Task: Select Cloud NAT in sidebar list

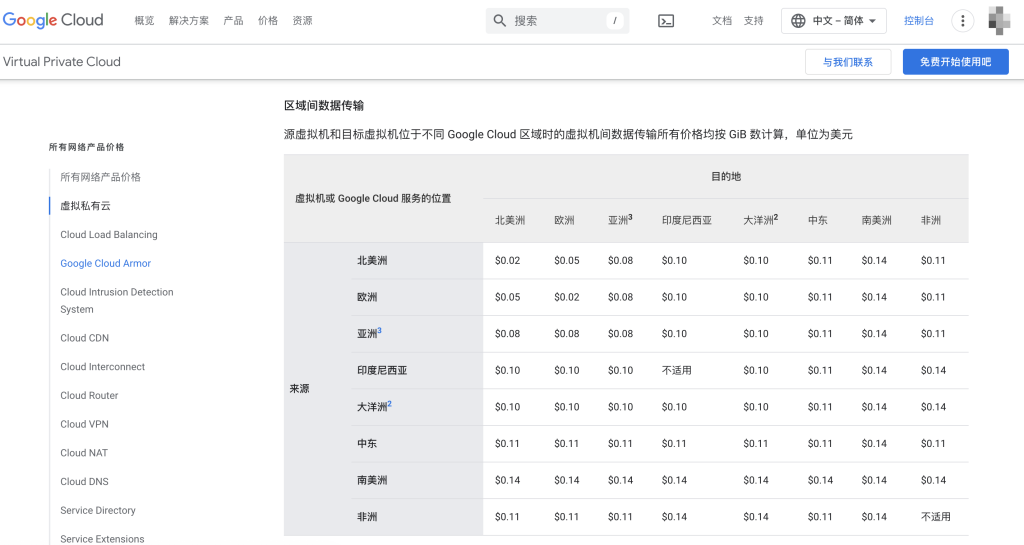Action: [x=84, y=452]
